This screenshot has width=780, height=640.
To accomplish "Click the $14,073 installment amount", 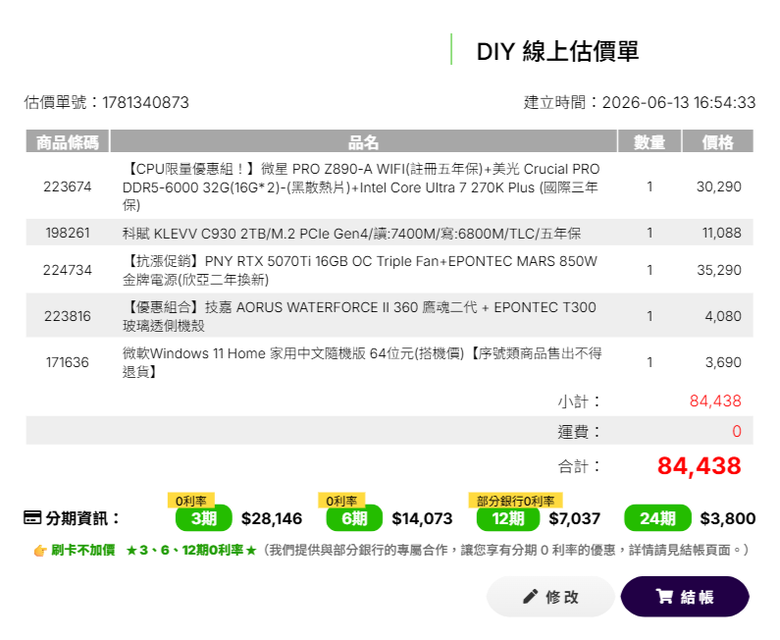I will [422, 519].
